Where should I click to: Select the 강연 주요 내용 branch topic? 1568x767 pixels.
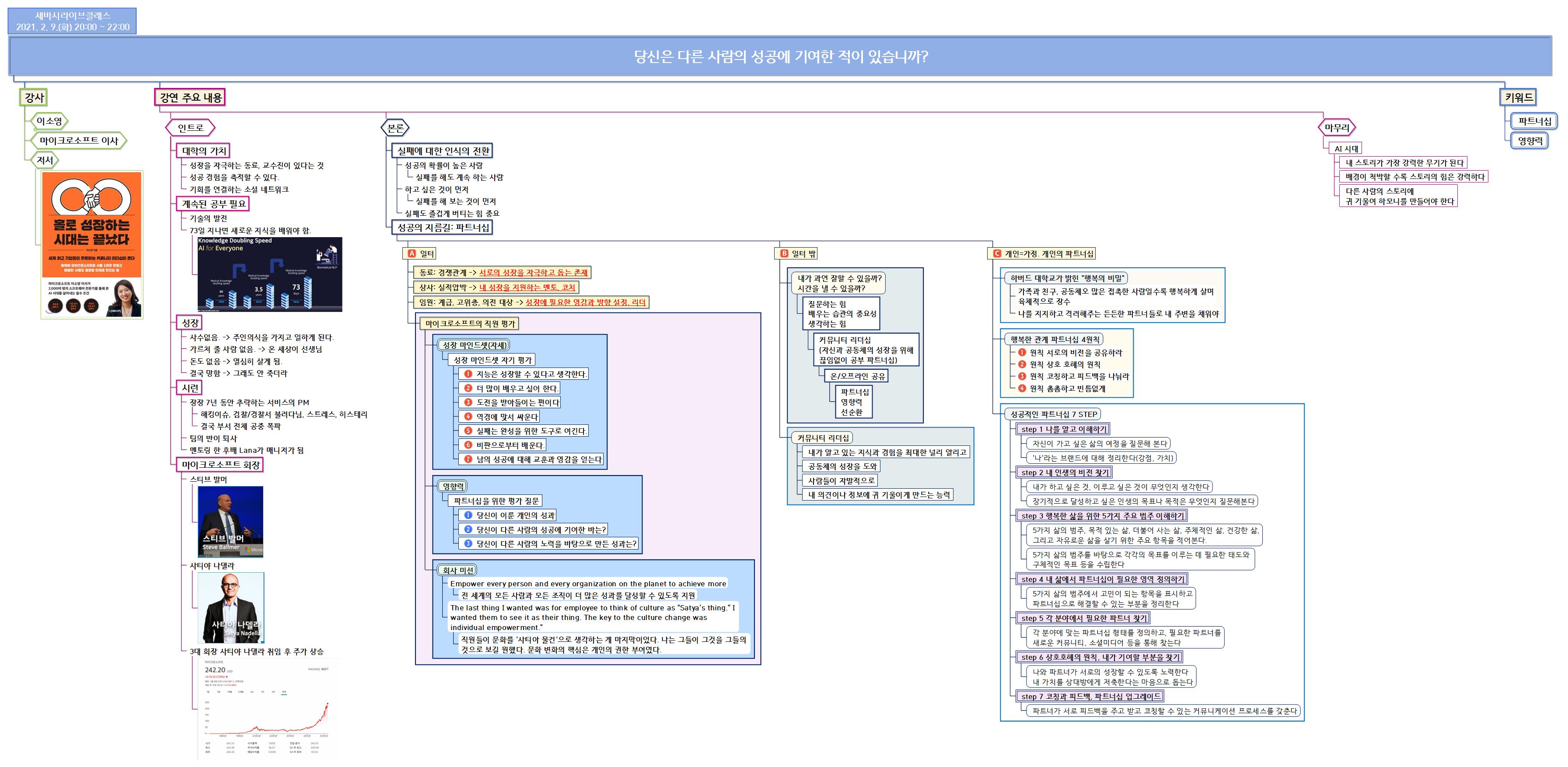[x=191, y=98]
